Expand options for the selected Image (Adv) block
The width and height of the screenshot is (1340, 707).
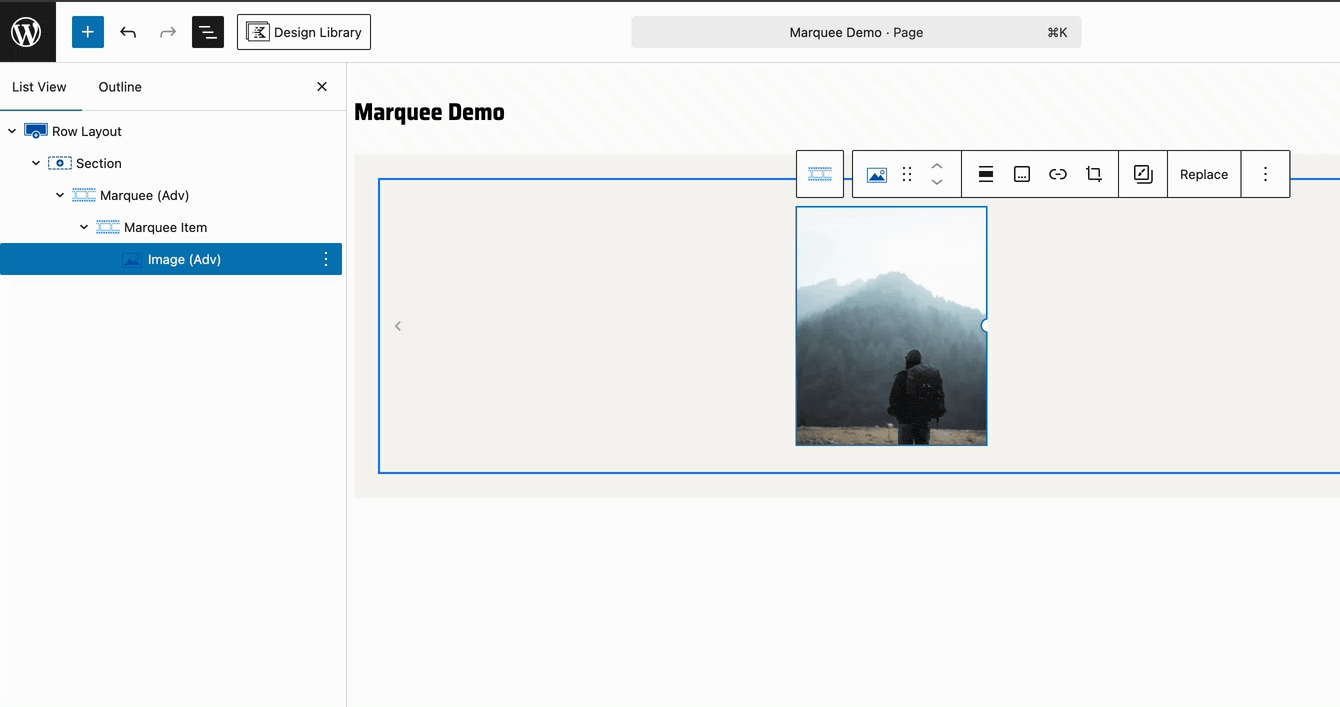click(x=325, y=259)
